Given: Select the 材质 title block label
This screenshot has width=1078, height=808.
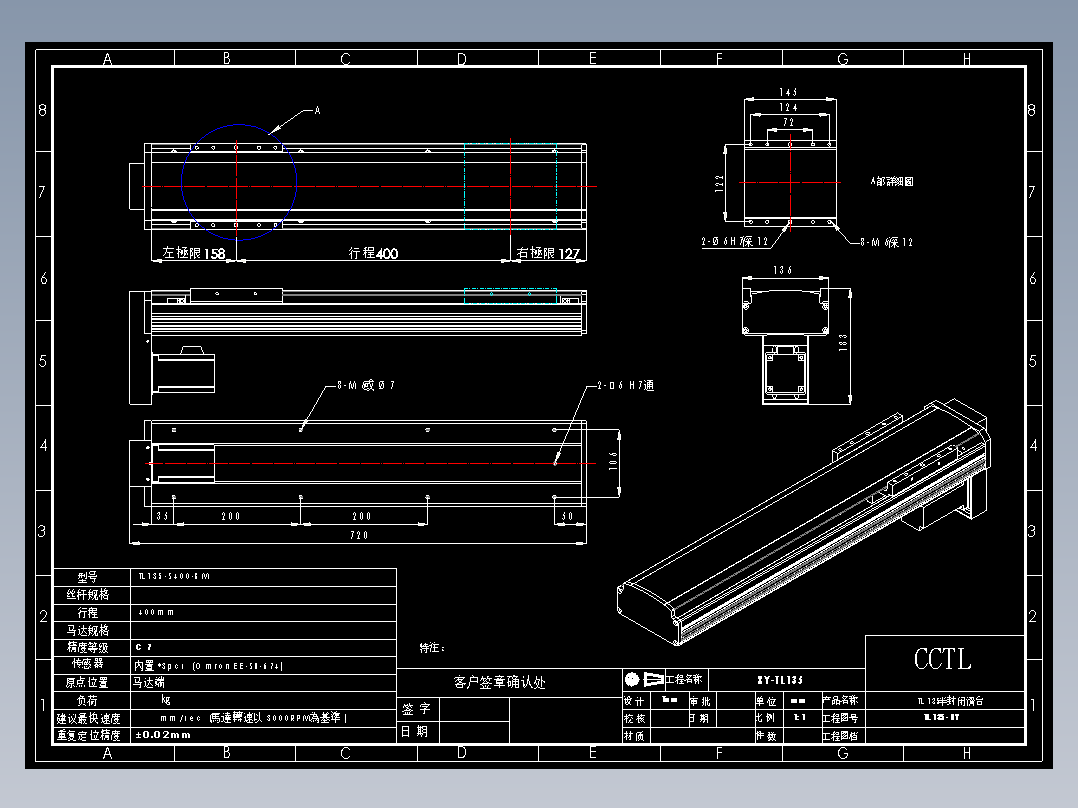Looking at the screenshot, I should (x=635, y=736).
